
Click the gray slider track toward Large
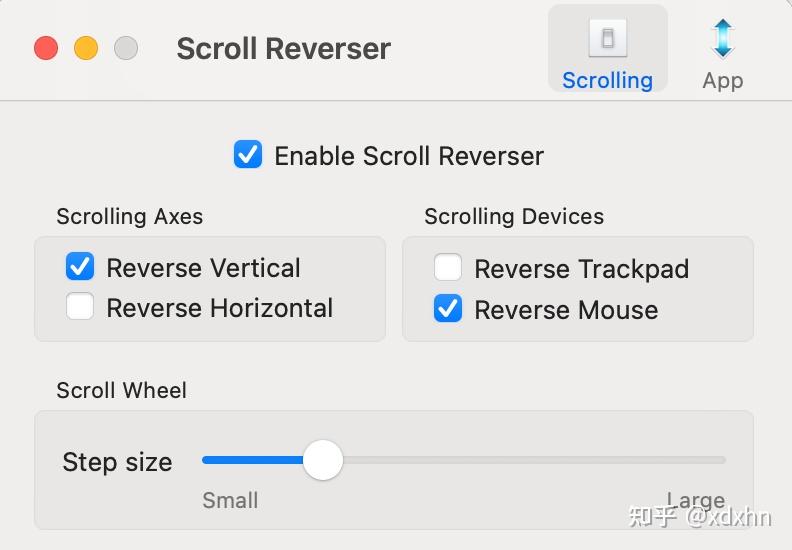tap(534, 460)
